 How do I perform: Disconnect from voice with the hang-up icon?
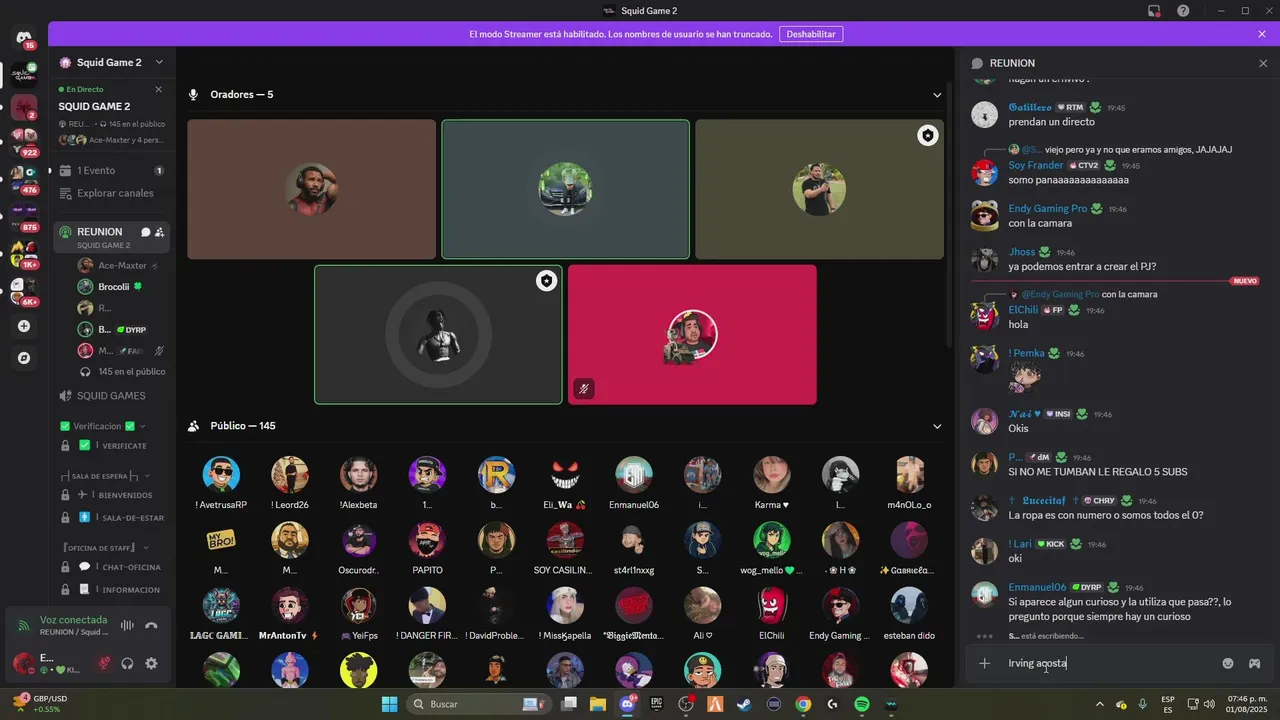pyautogui.click(x=151, y=626)
